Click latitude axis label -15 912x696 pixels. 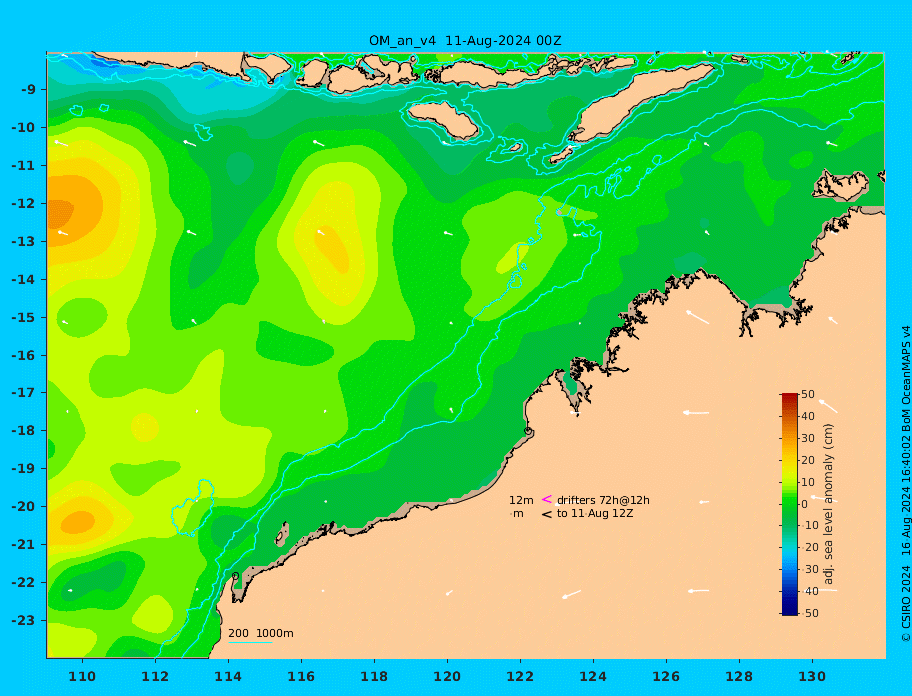click(x=23, y=317)
